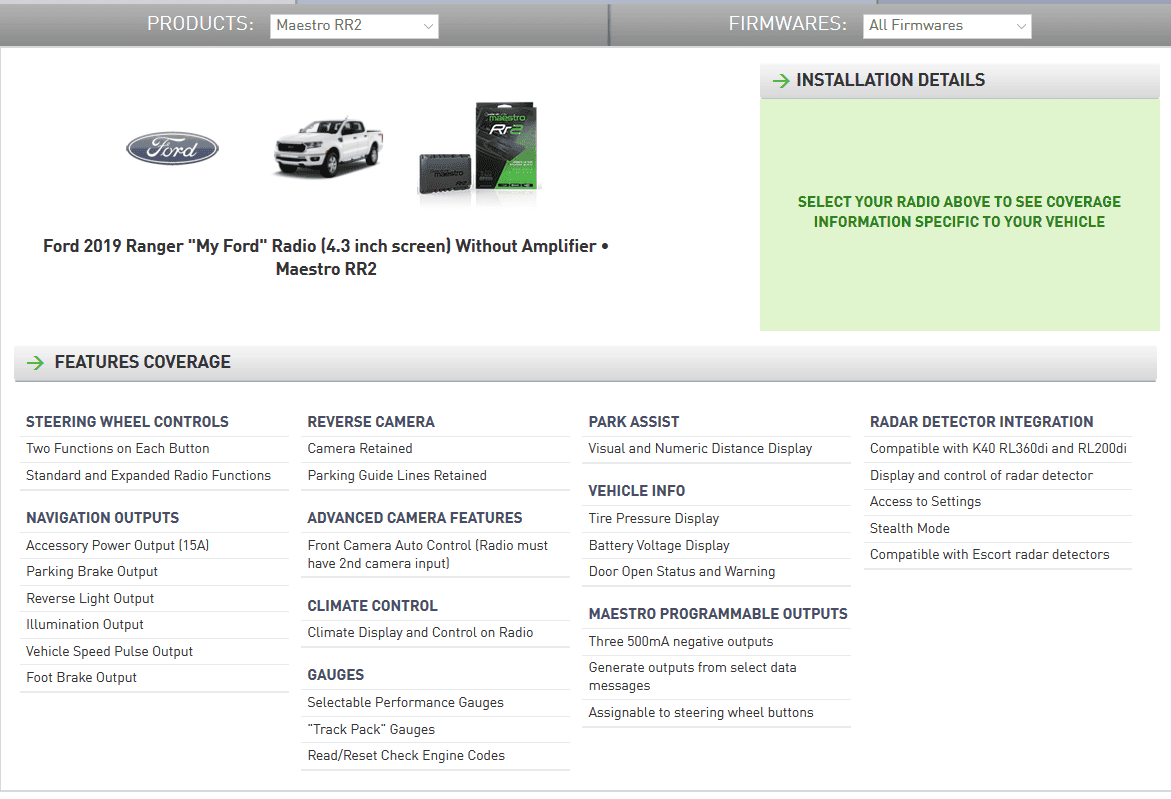
Task: Click Accessory Power Output (15A)
Action: 117,546
